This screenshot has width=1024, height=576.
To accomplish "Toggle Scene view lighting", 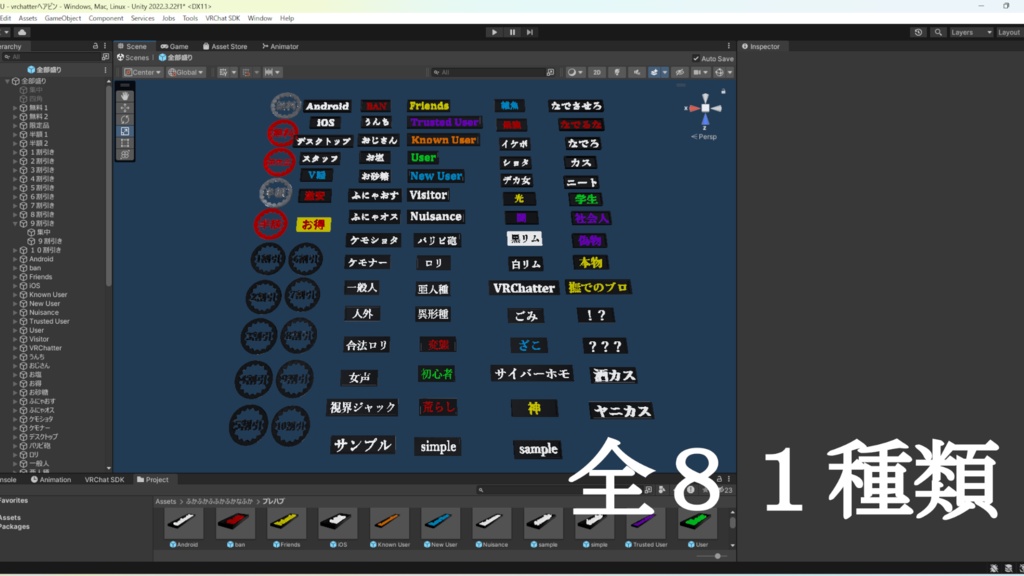I will [x=616, y=72].
